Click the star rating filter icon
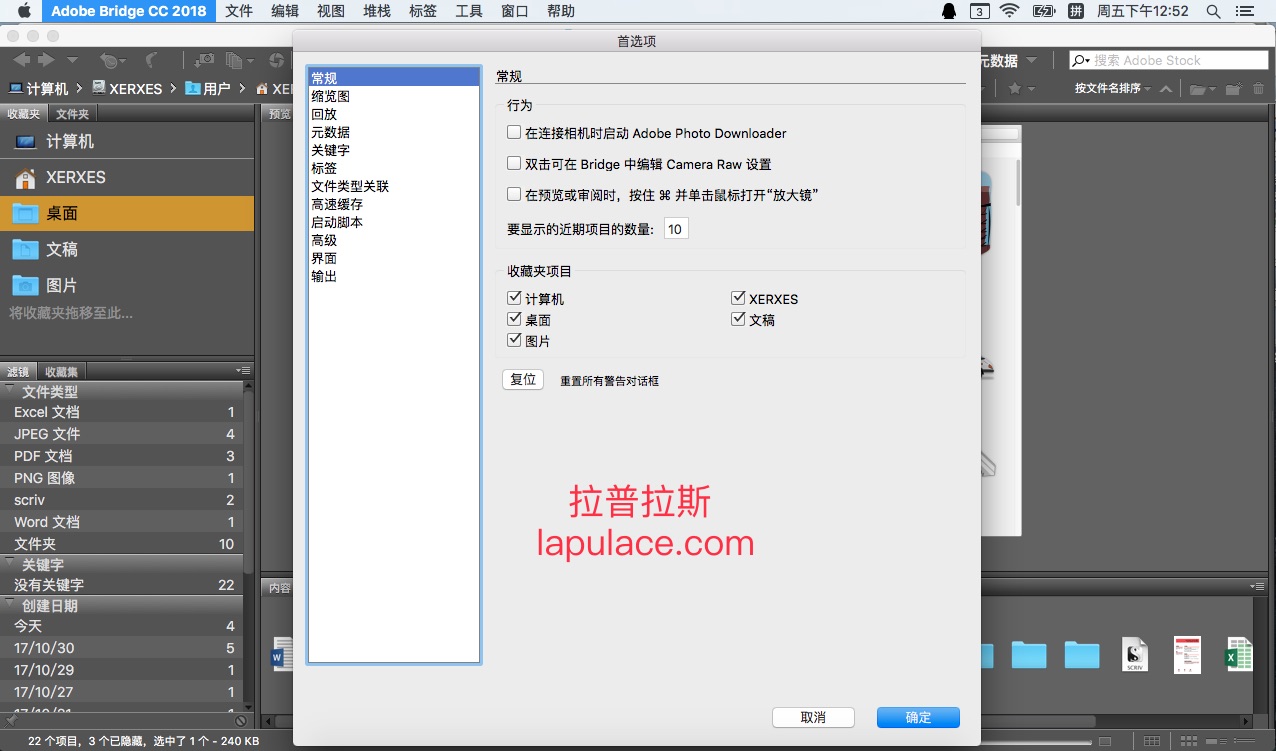Screen dimensions: 1276x751 pyautogui.click(x=1016, y=88)
